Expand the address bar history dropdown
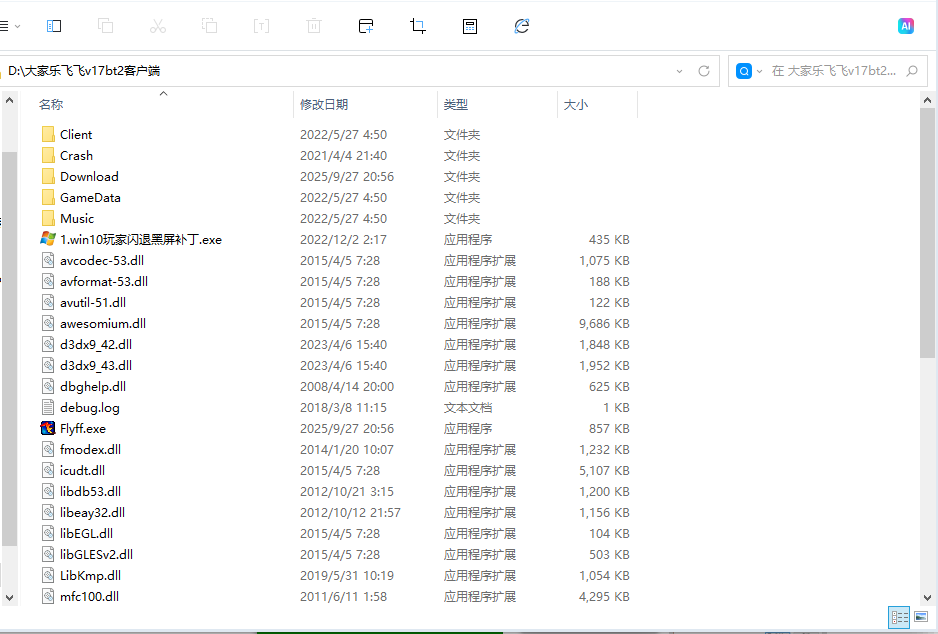 click(680, 71)
